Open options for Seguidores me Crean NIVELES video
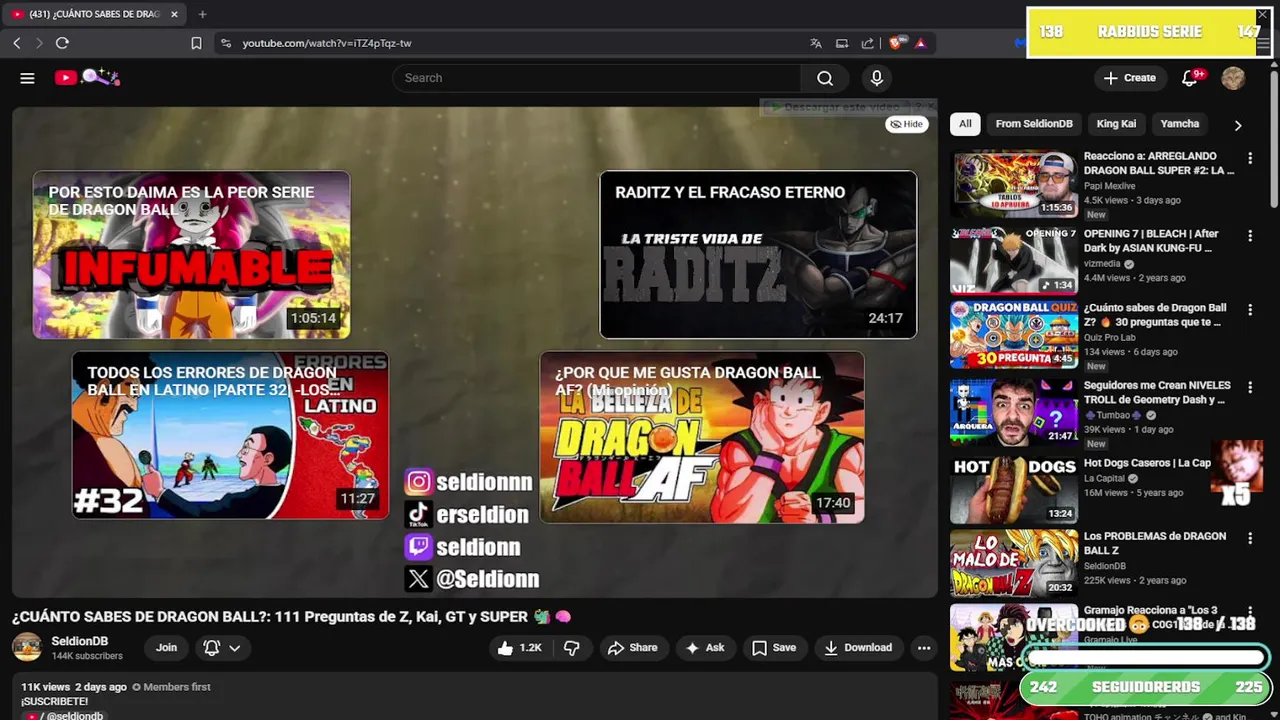Image resolution: width=1280 pixels, height=720 pixels. [x=1250, y=388]
